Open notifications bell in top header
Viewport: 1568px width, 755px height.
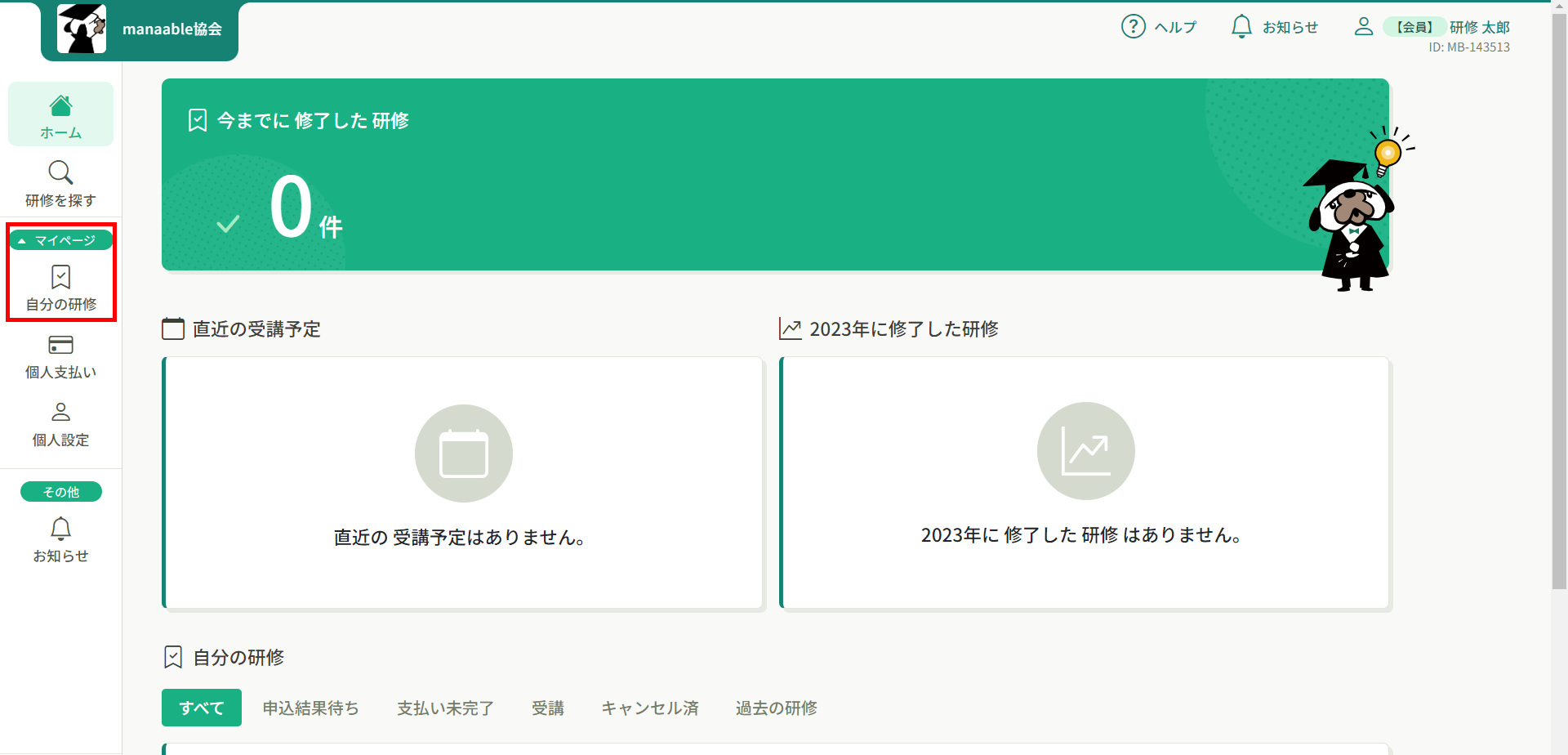click(1241, 27)
